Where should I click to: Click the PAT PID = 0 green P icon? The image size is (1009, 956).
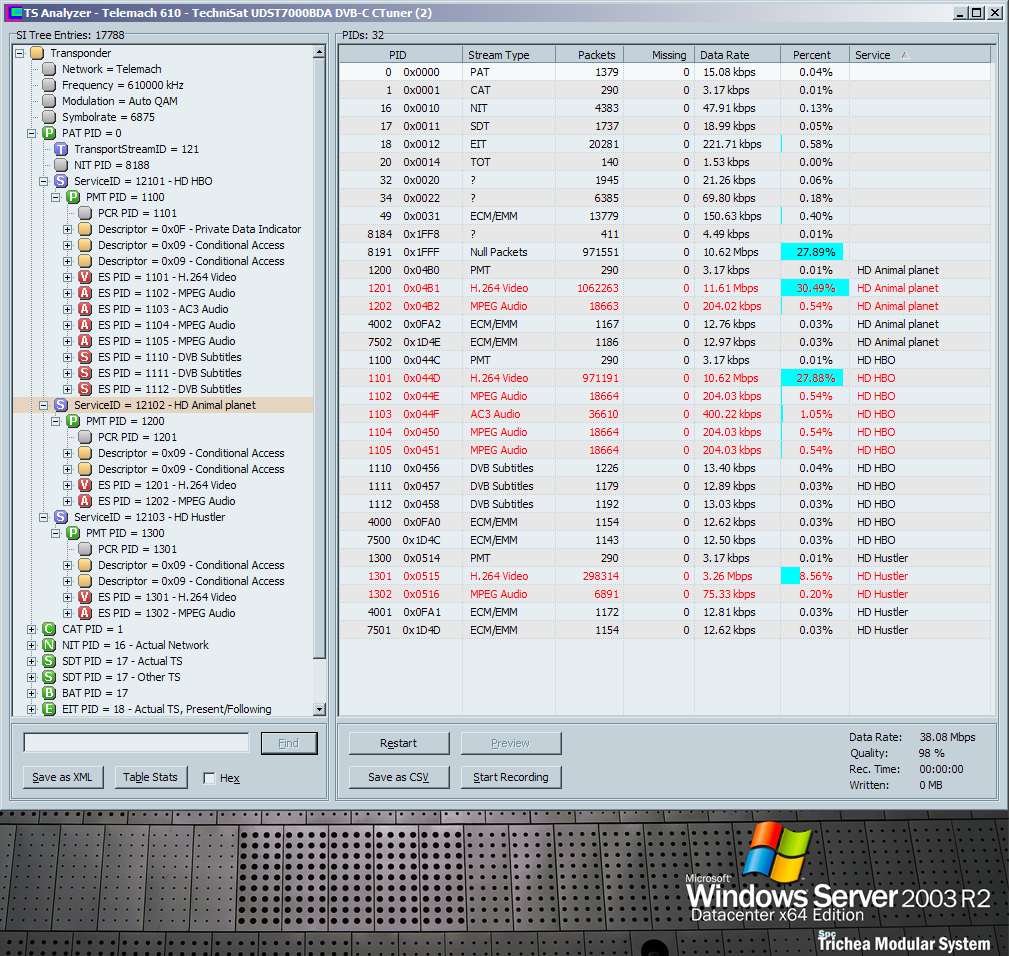(49, 133)
